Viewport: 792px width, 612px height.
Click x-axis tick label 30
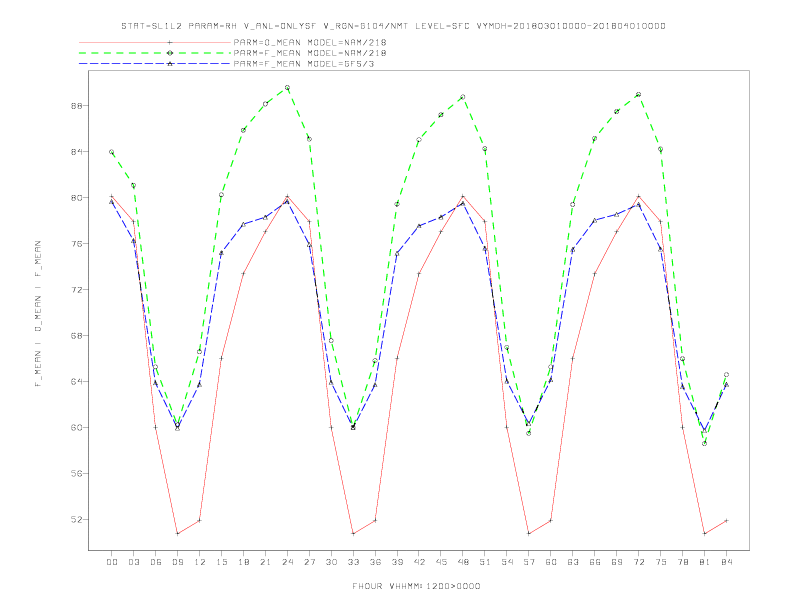pyautogui.click(x=331, y=562)
